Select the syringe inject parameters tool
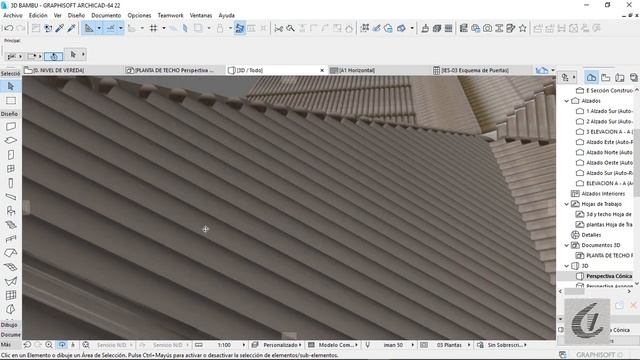This screenshot has height=360, width=640. (71, 28)
